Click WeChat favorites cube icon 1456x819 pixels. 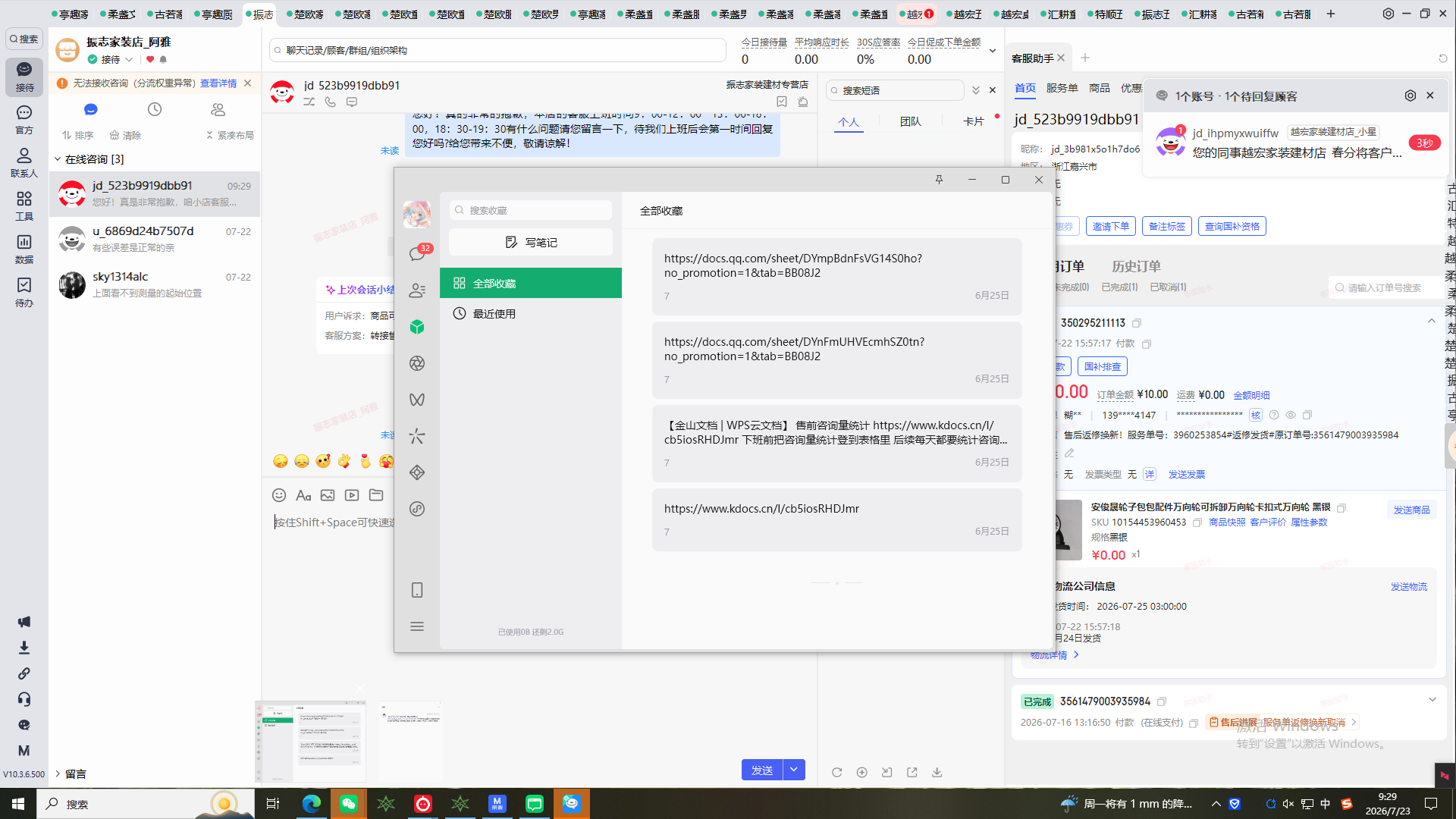(417, 327)
